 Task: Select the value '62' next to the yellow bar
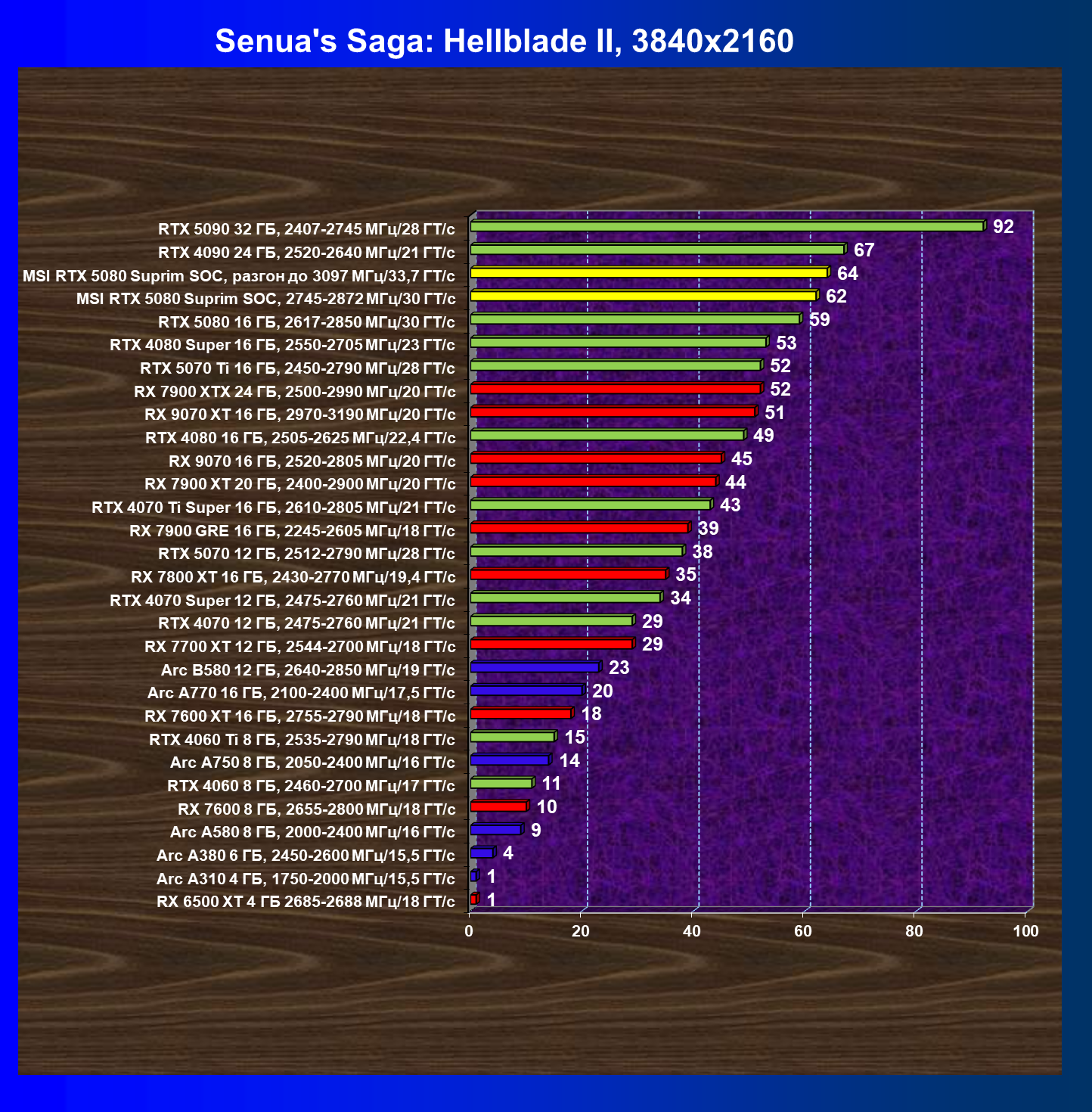tap(836, 296)
